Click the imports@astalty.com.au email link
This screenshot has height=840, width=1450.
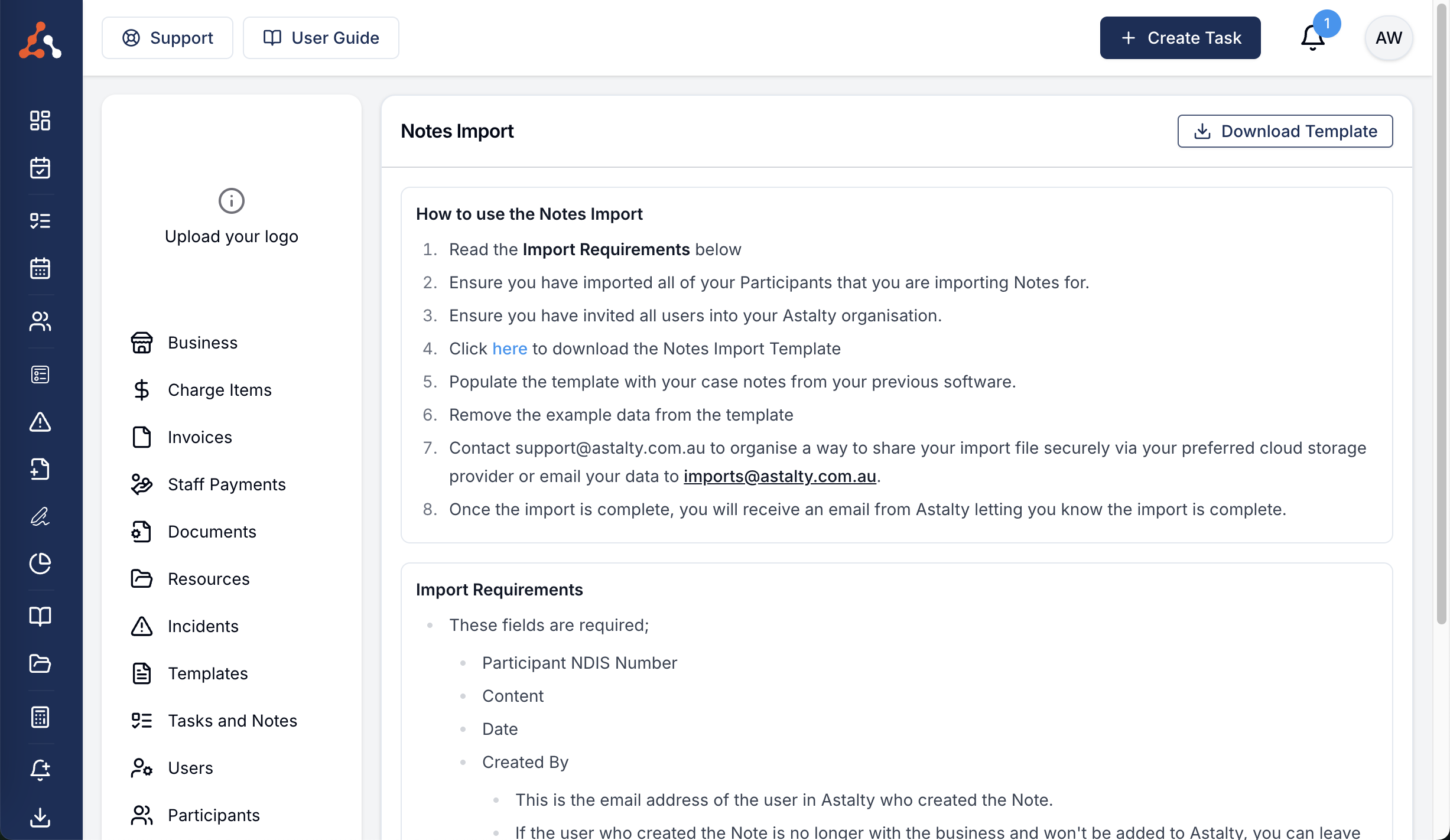[x=779, y=476]
